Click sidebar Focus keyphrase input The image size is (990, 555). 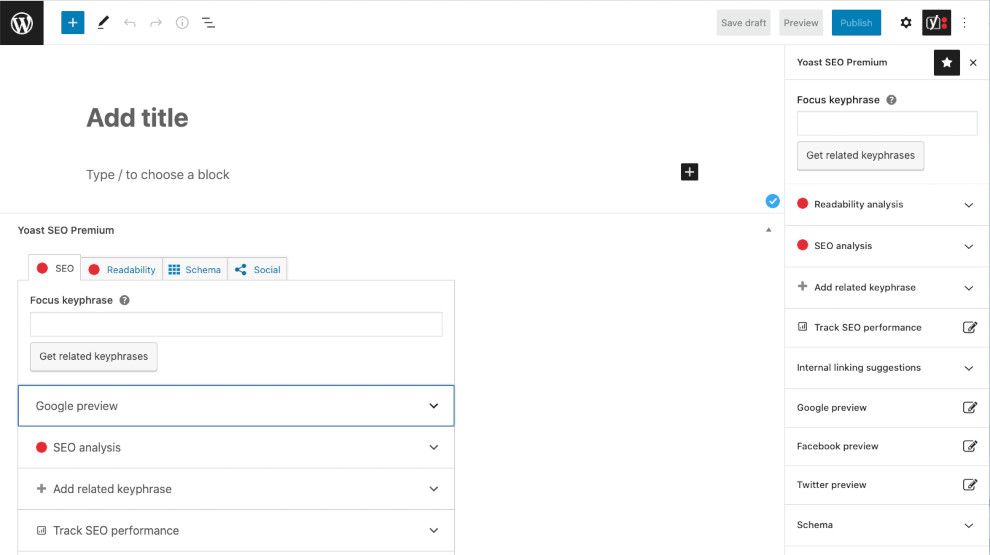886,123
